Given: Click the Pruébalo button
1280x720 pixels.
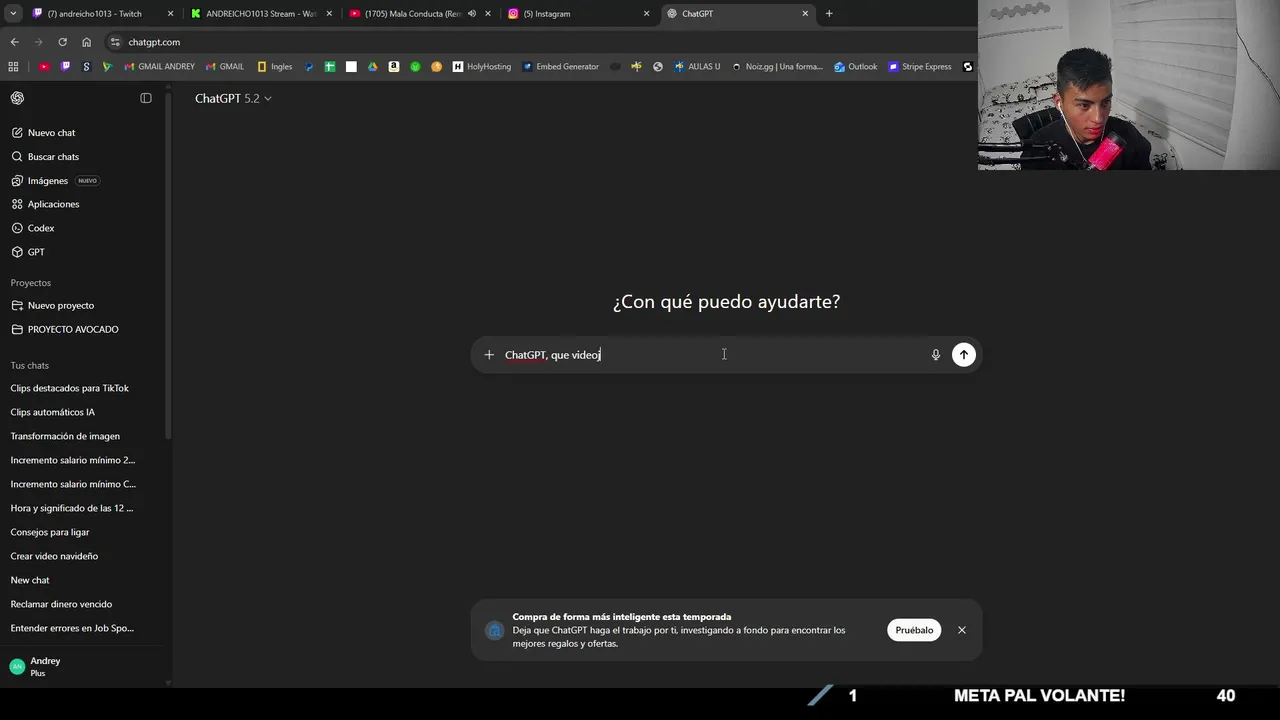Looking at the screenshot, I should click(914, 630).
